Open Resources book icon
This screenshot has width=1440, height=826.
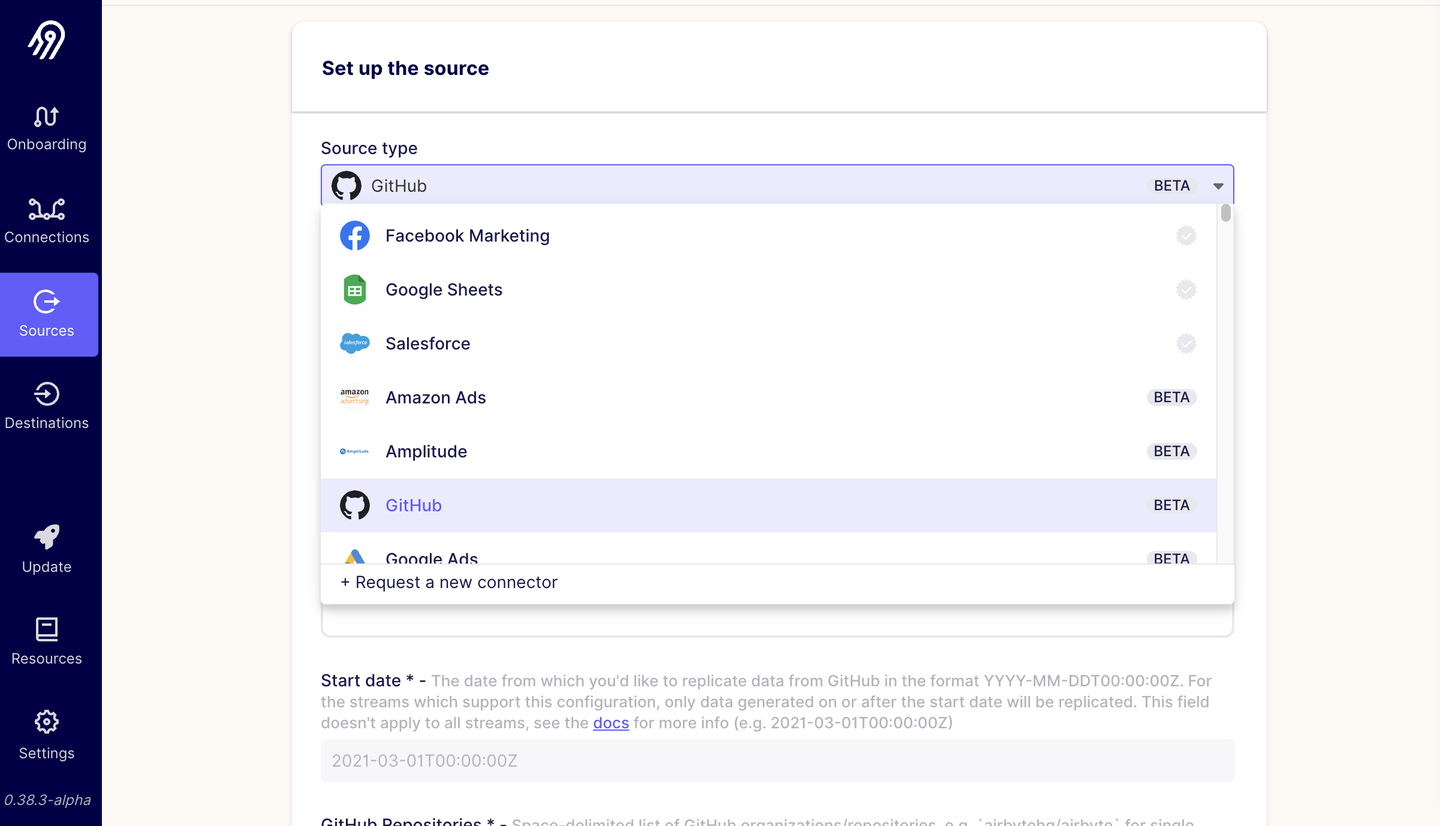(x=46, y=629)
